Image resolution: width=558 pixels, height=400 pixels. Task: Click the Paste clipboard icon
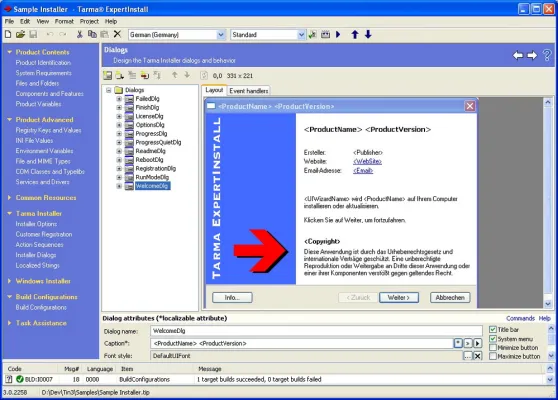pos(105,34)
